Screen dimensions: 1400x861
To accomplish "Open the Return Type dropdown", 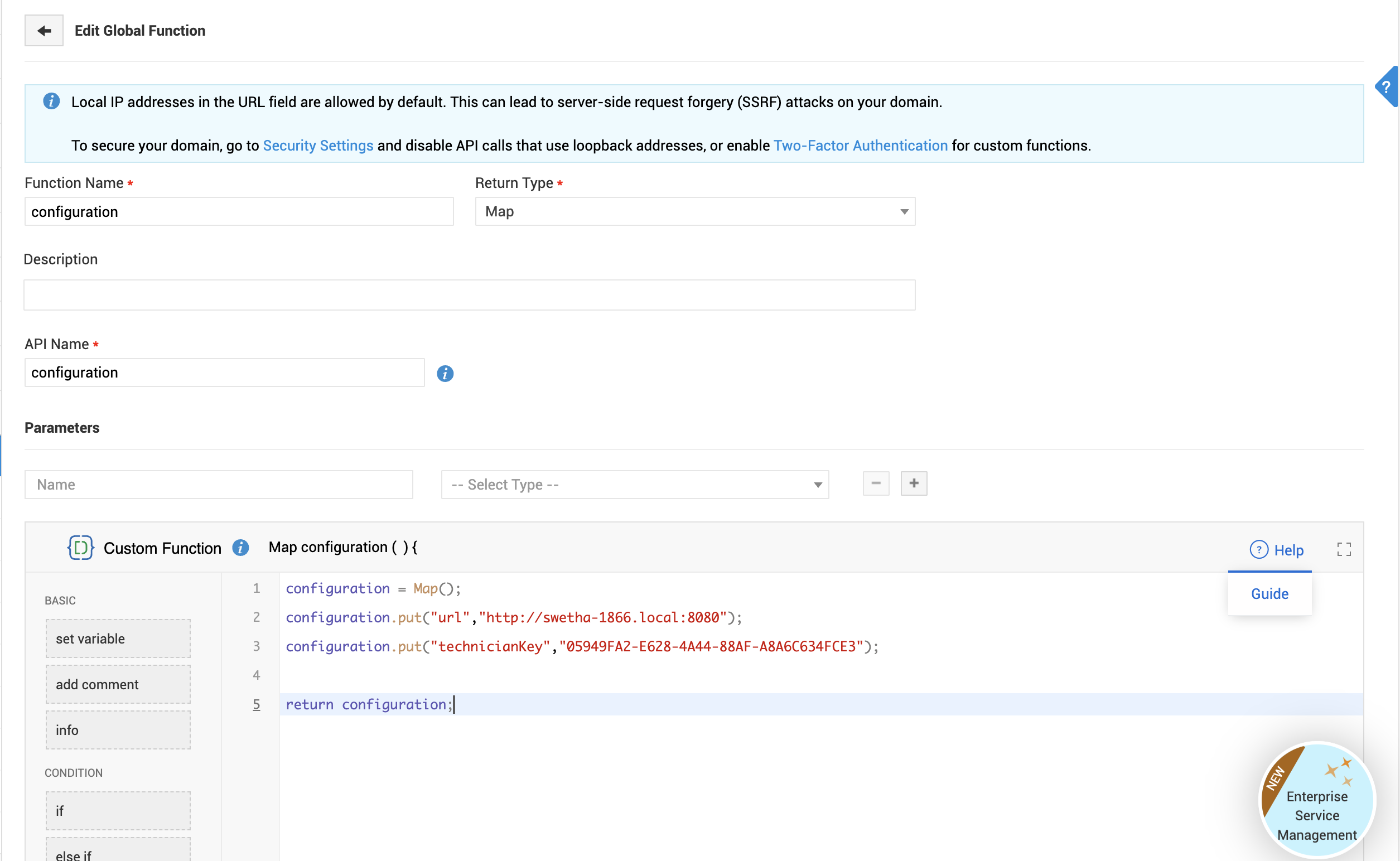I will pyautogui.click(x=695, y=212).
